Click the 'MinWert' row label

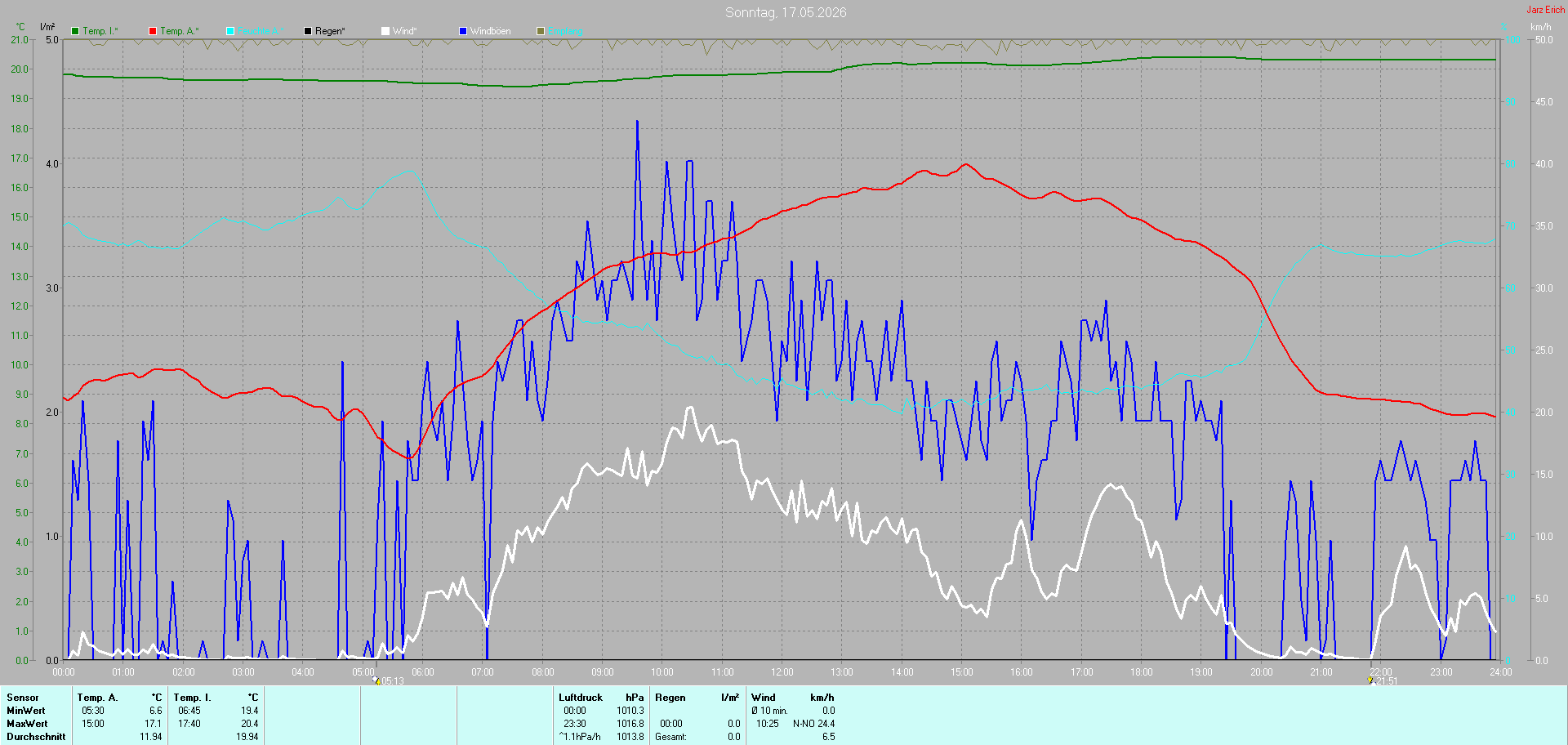[26, 711]
